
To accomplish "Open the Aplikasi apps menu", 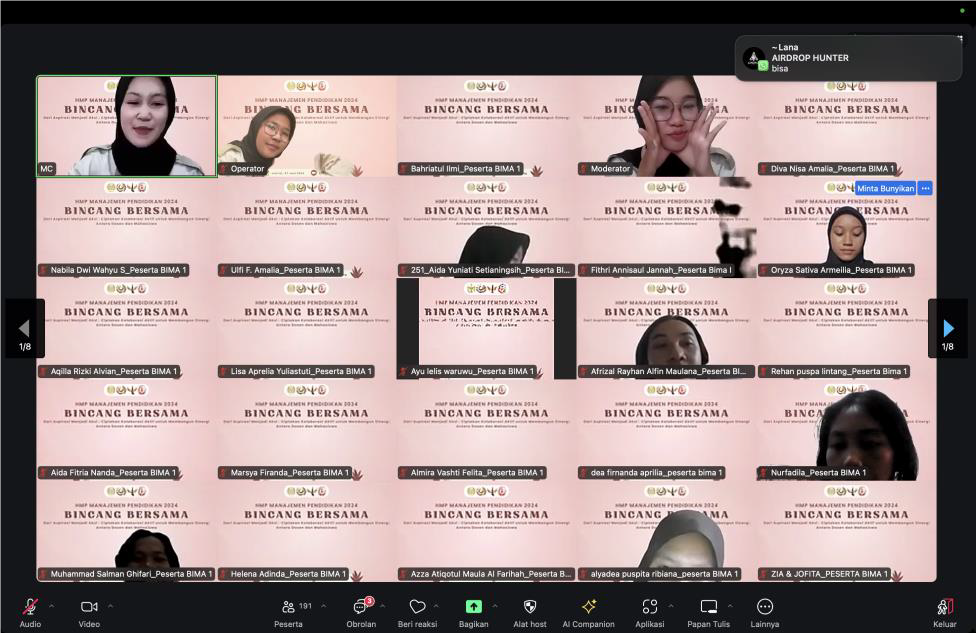I will coord(650,607).
